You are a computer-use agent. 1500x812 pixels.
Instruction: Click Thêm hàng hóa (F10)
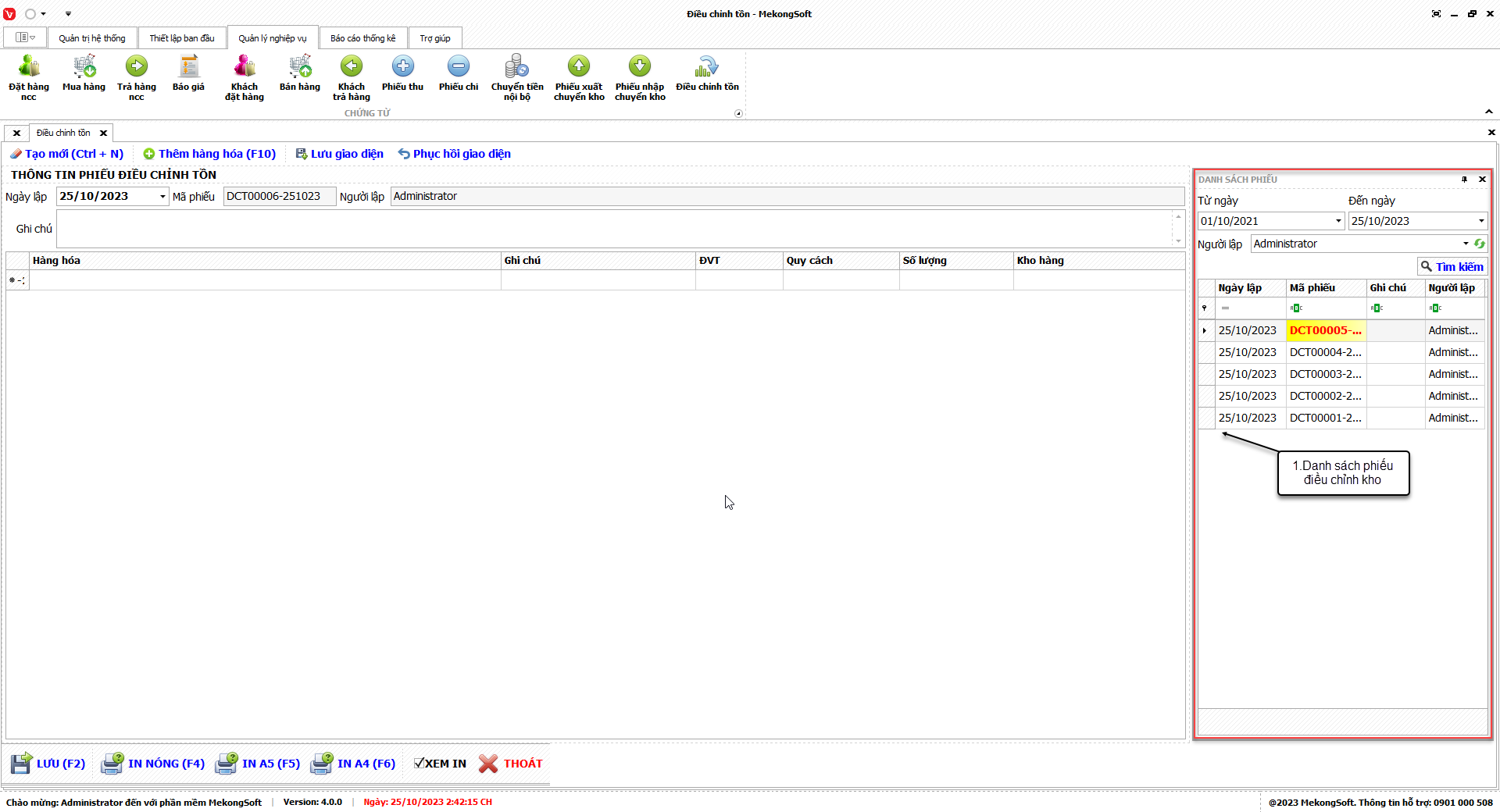pos(209,154)
